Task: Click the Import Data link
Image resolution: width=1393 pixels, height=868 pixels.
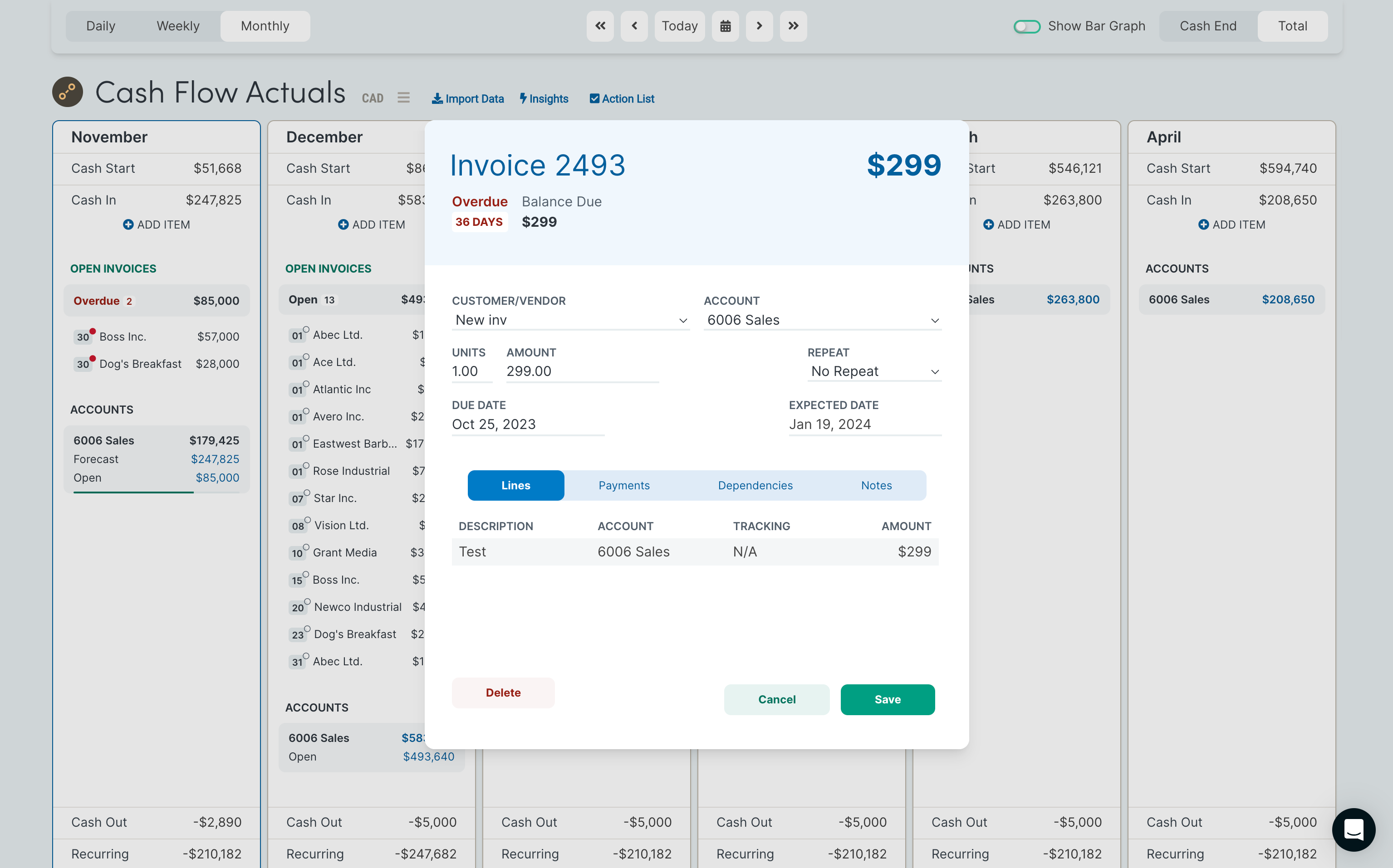Action: coord(468,99)
